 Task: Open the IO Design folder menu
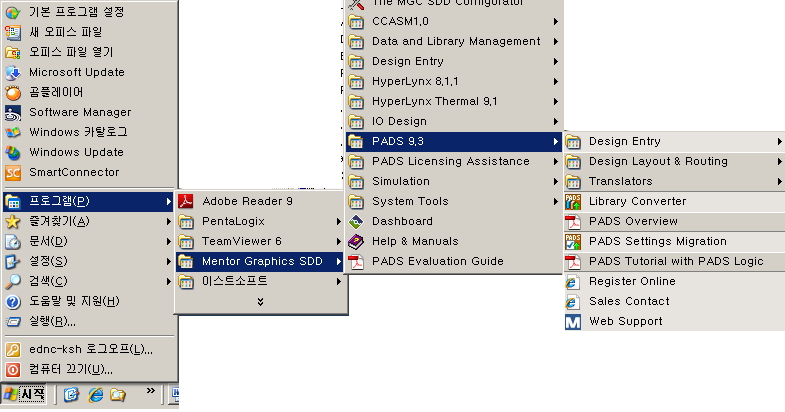[x=454, y=122]
